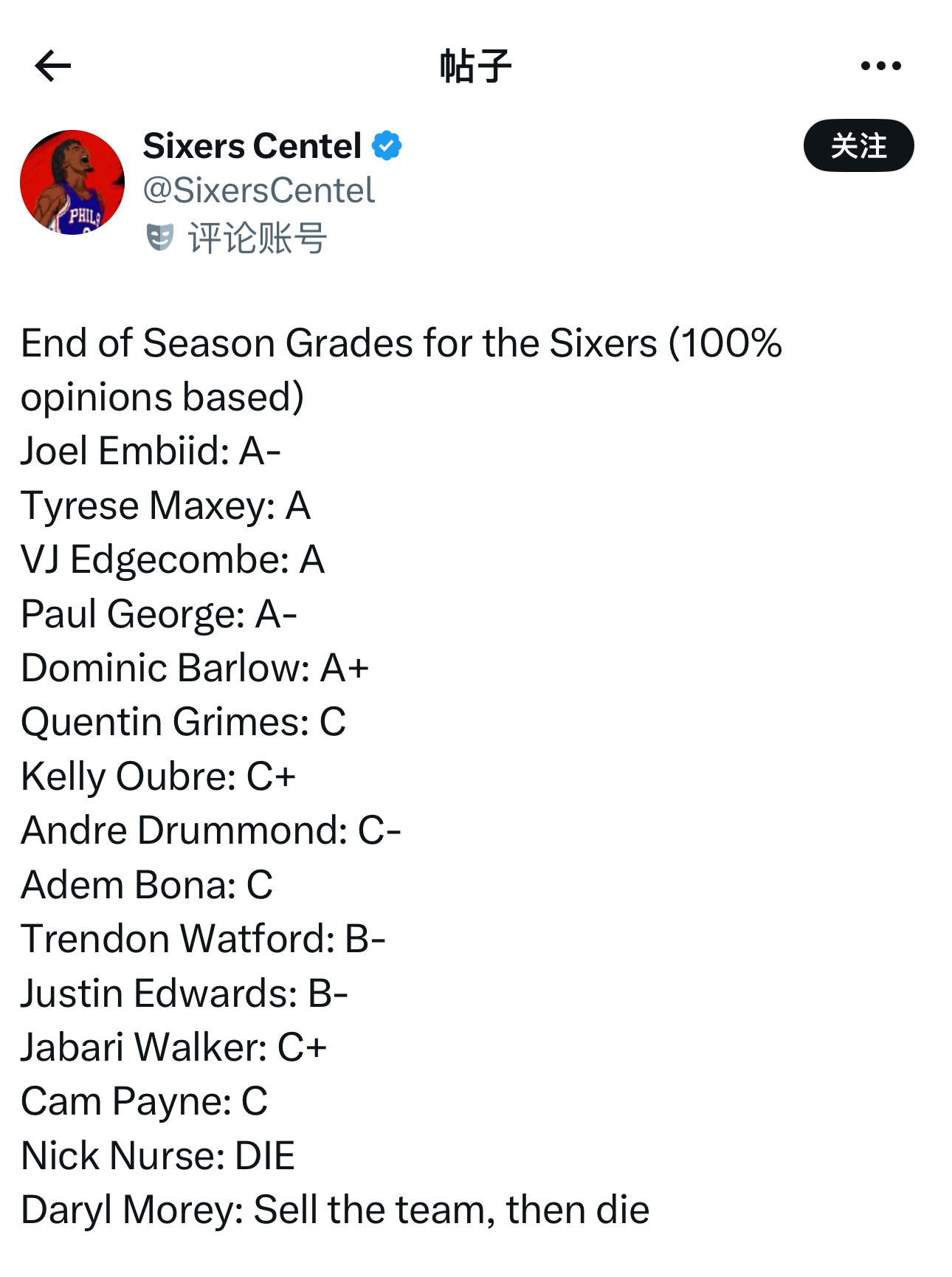Viewport: 952px width, 1277px height.
Task: Tap the VJ Edgecombe grade line
Action: pos(173,560)
